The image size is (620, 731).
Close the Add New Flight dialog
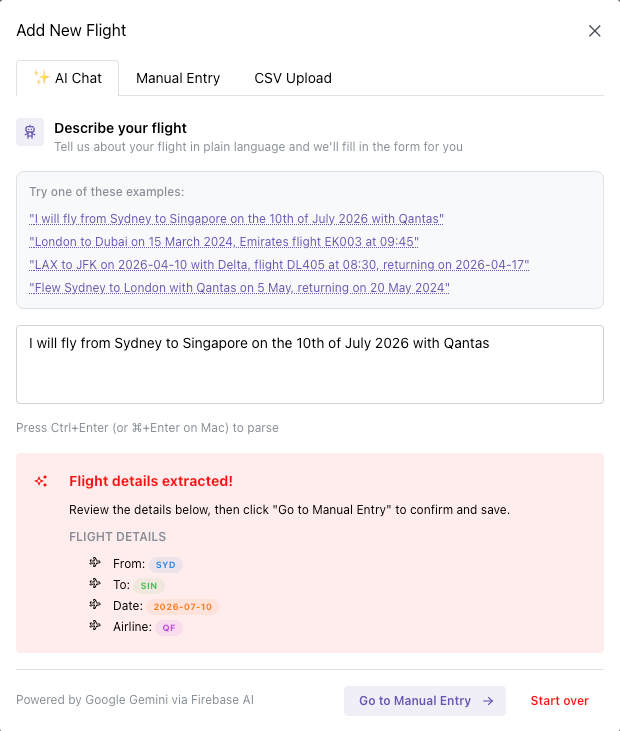pyautogui.click(x=595, y=31)
